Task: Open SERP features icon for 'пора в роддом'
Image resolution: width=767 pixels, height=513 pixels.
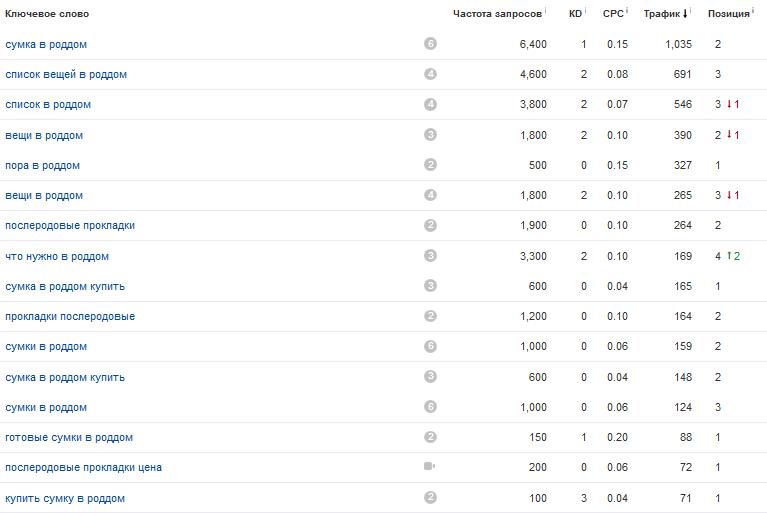Action: [430, 165]
